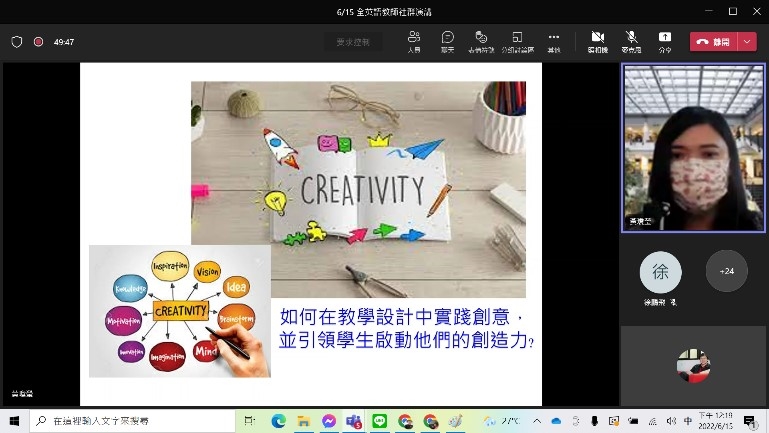The width and height of the screenshot is (769, 433).
Task: Open the Share content tray
Action: 665,41
